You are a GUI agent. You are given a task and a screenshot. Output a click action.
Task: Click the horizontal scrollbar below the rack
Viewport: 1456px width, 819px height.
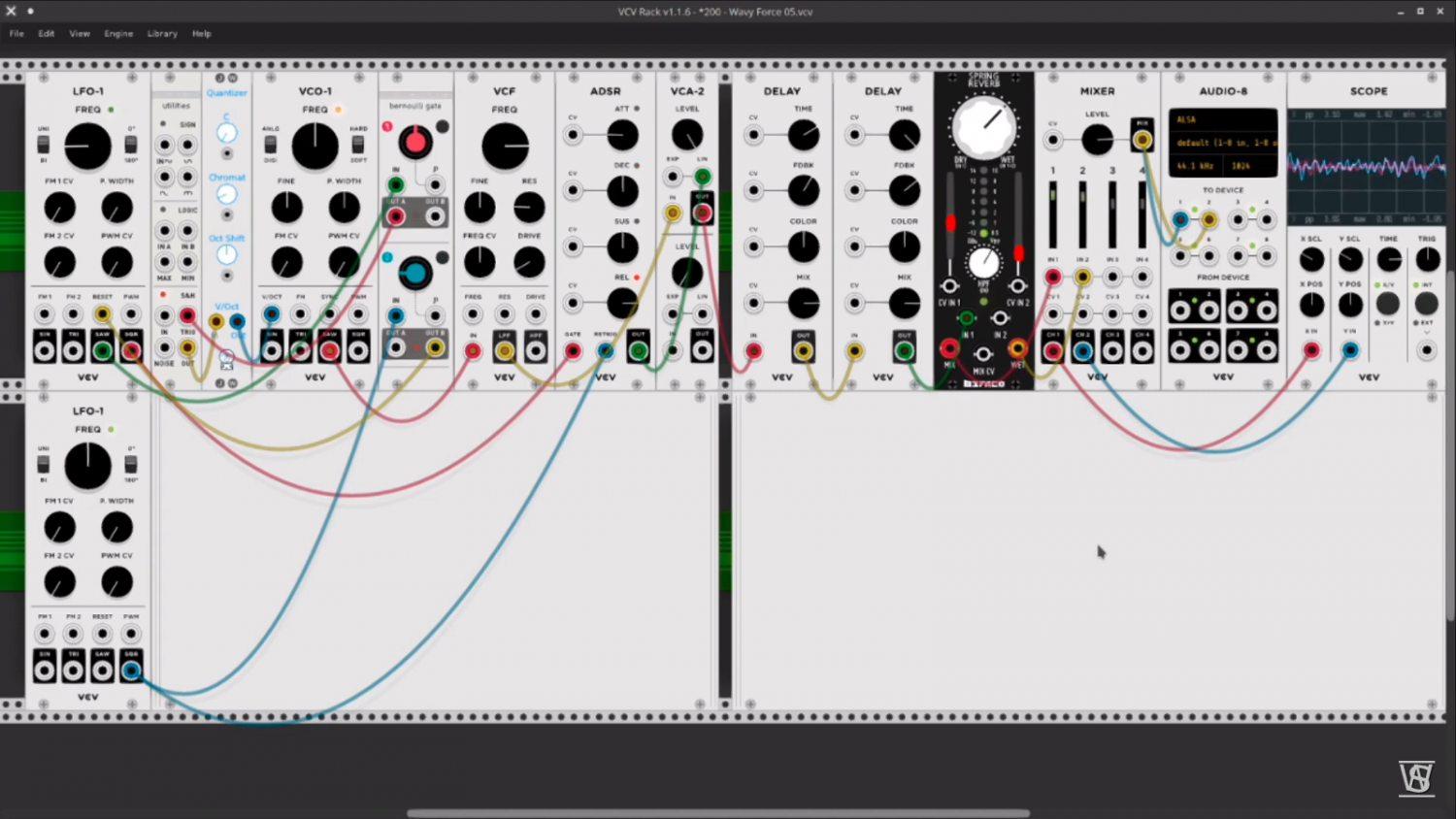click(718, 813)
